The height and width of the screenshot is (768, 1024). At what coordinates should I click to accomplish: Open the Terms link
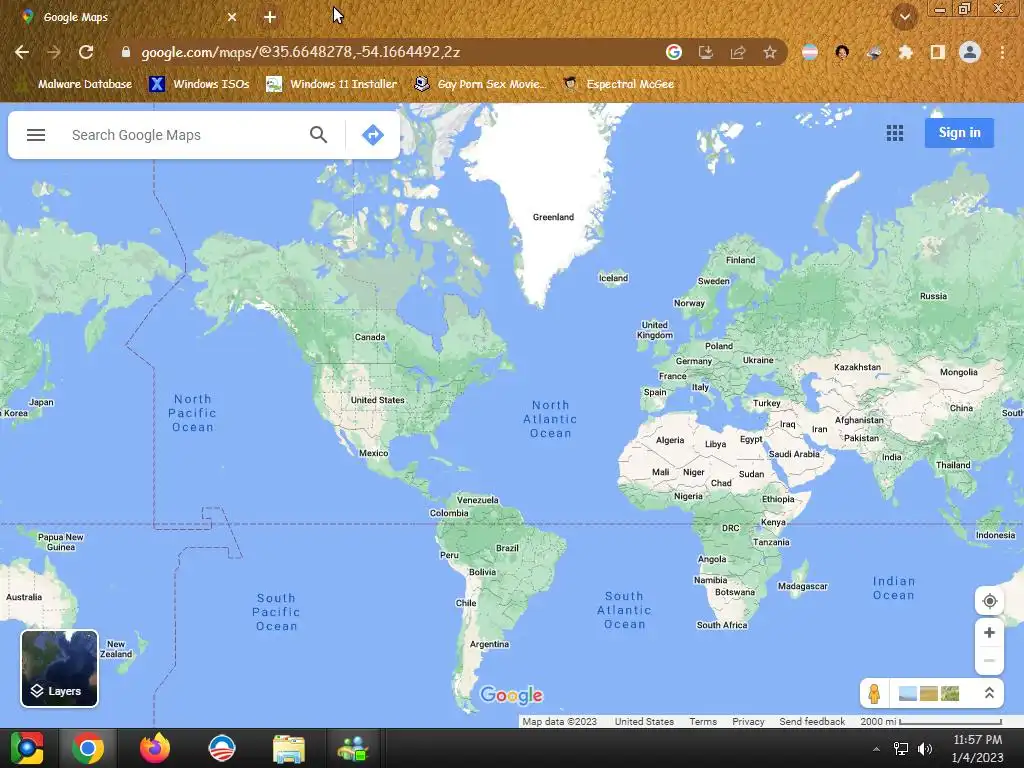tap(703, 722)
